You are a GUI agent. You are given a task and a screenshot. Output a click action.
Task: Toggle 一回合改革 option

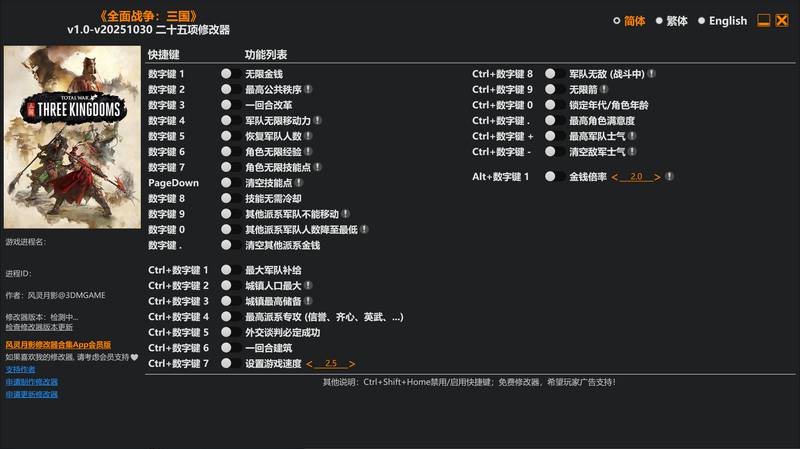click(231, 105)
